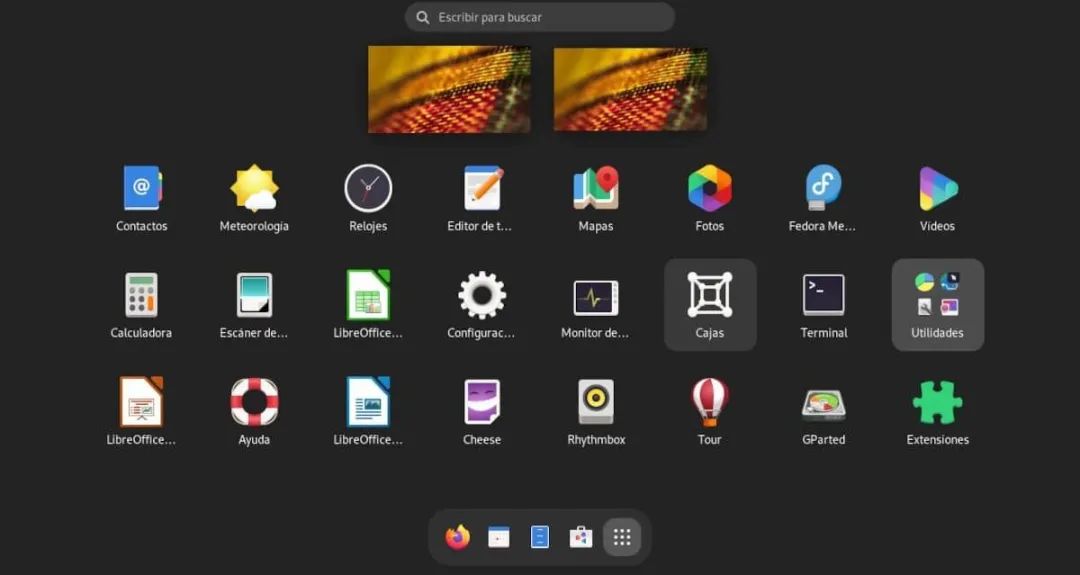Open the Cajas virtual machines app
1080x575 pixels.
710,304
